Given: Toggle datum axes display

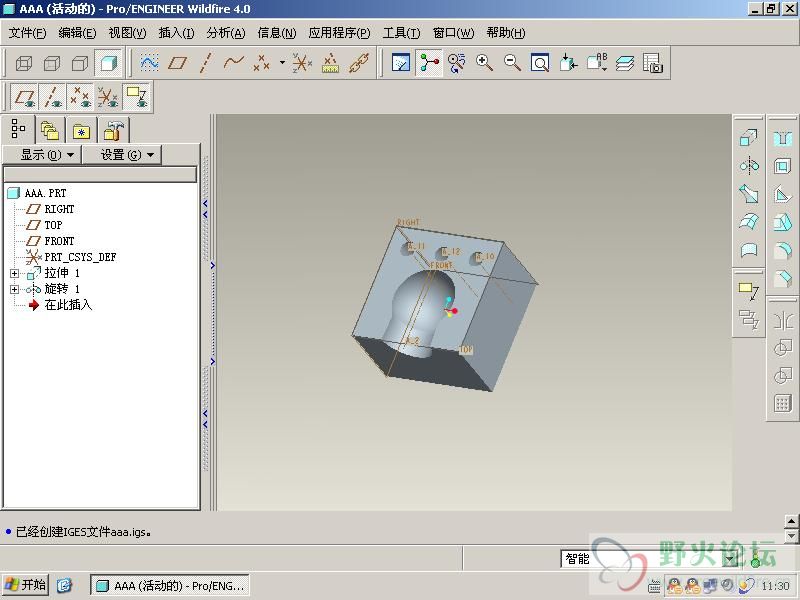Looking at the screenshot, I should coord(52,96).
